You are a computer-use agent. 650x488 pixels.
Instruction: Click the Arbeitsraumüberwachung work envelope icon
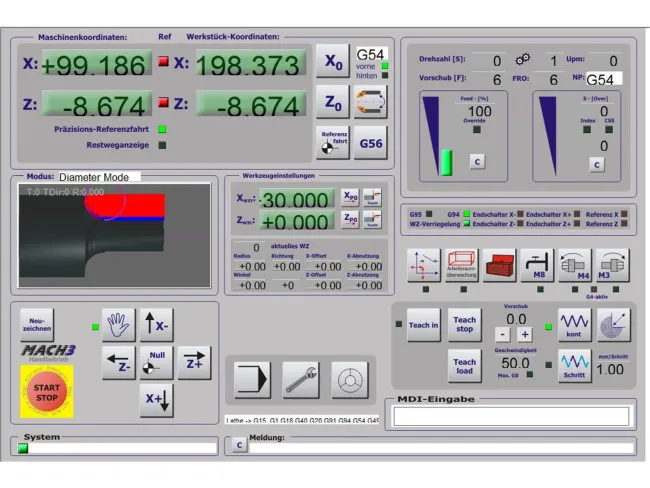[462, 266]
